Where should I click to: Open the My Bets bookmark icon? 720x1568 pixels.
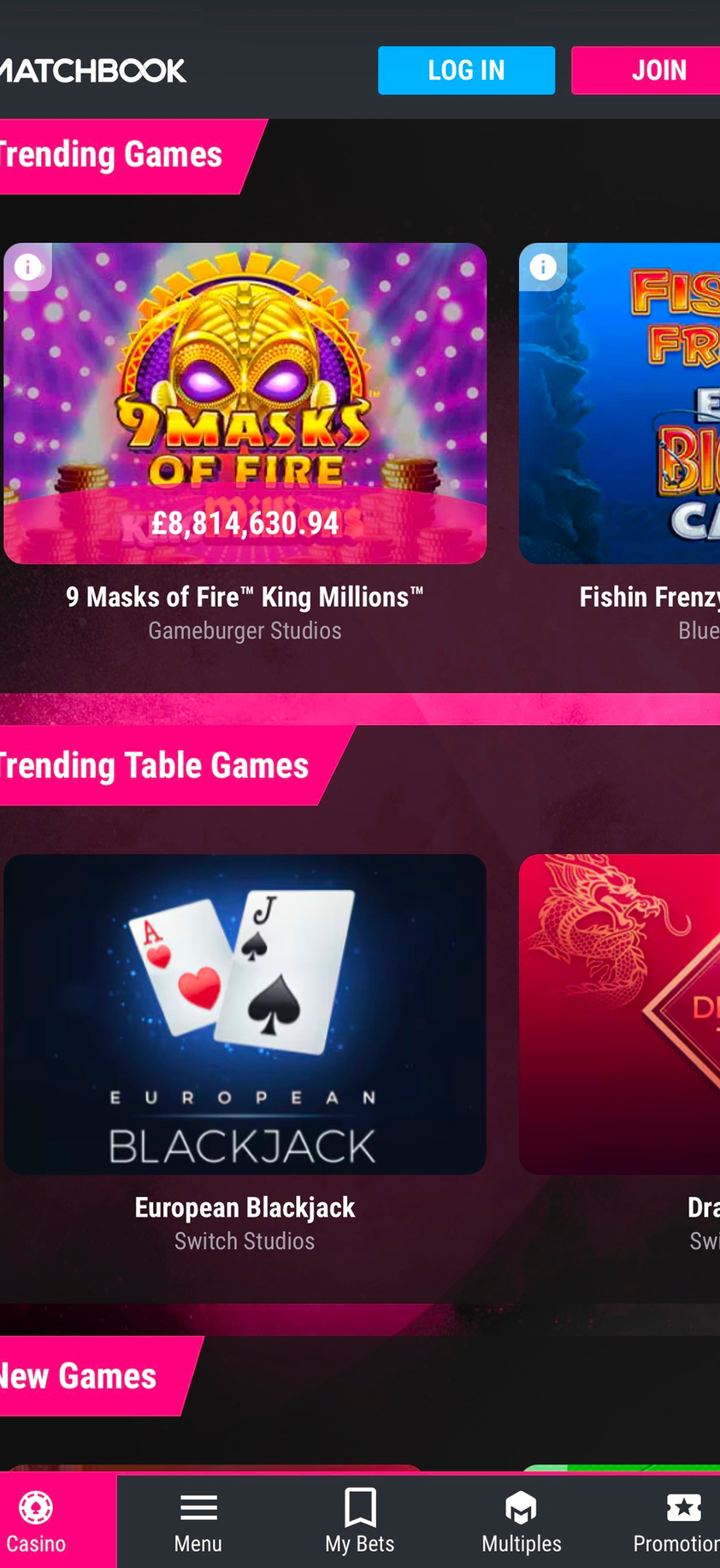point(360,1506)
